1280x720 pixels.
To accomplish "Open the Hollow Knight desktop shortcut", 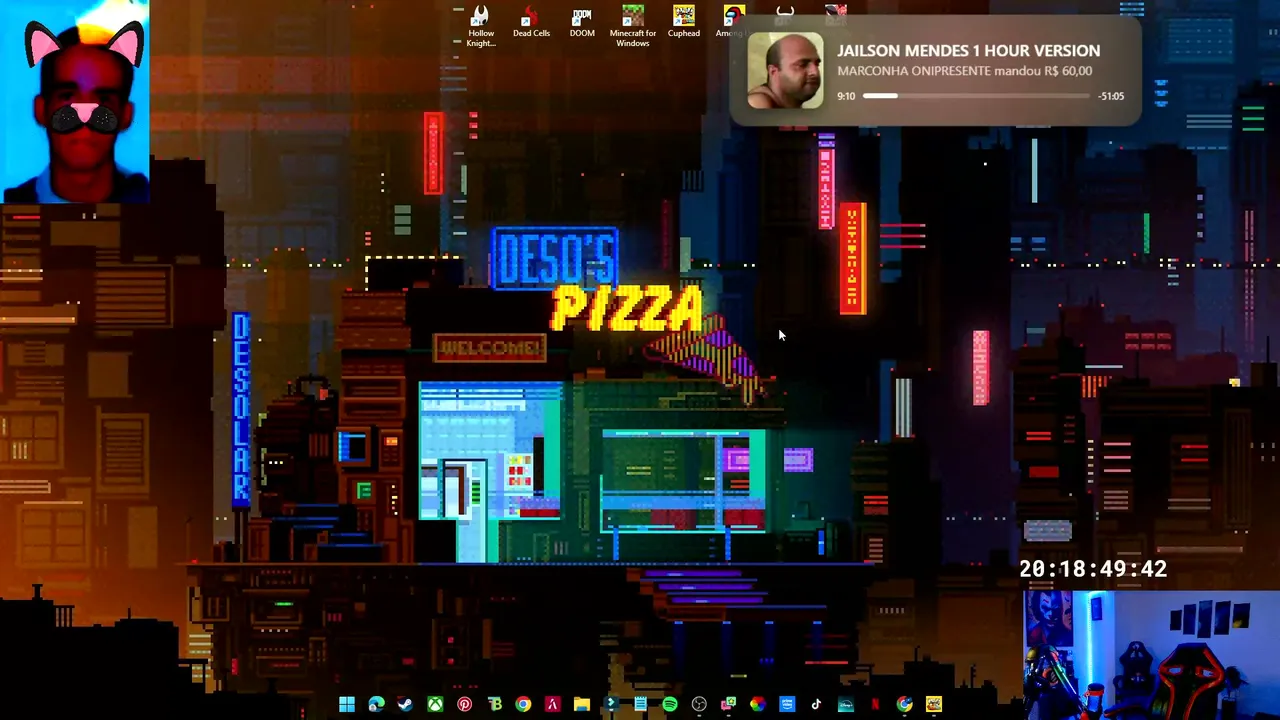I will pos(480,27).
